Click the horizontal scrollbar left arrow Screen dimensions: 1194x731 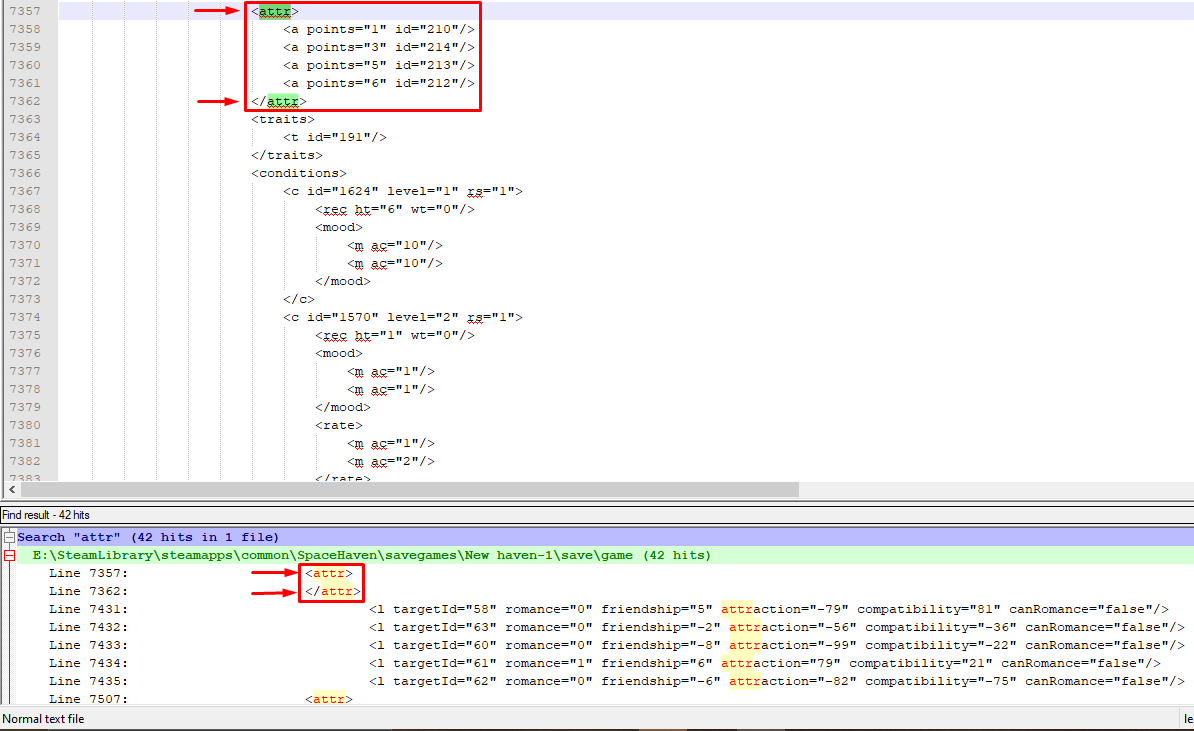(11, 490)
